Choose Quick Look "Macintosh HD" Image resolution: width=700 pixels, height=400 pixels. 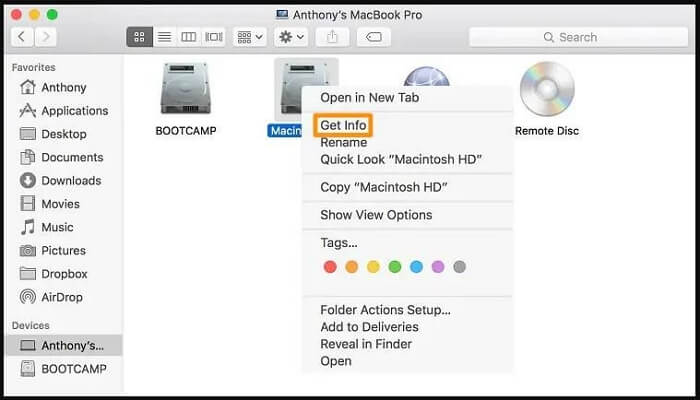click(401, 159)
